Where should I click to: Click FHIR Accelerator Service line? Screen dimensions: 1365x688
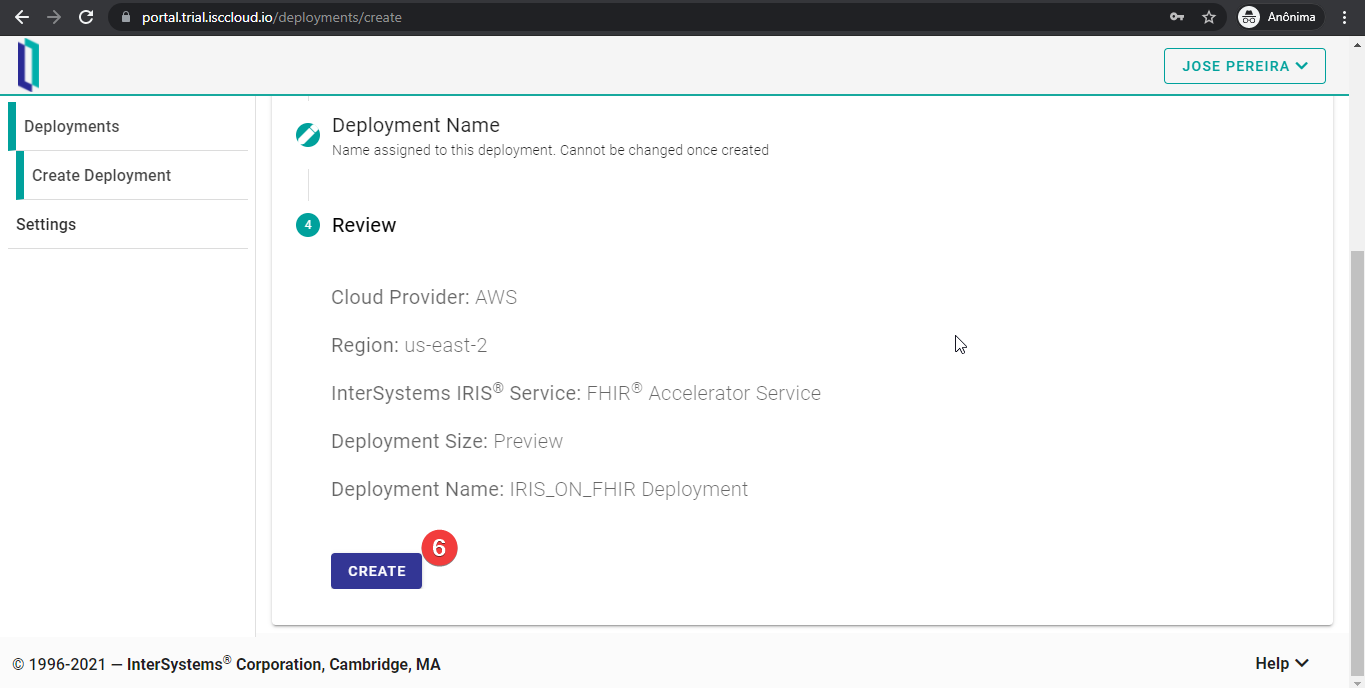[576, 392]
